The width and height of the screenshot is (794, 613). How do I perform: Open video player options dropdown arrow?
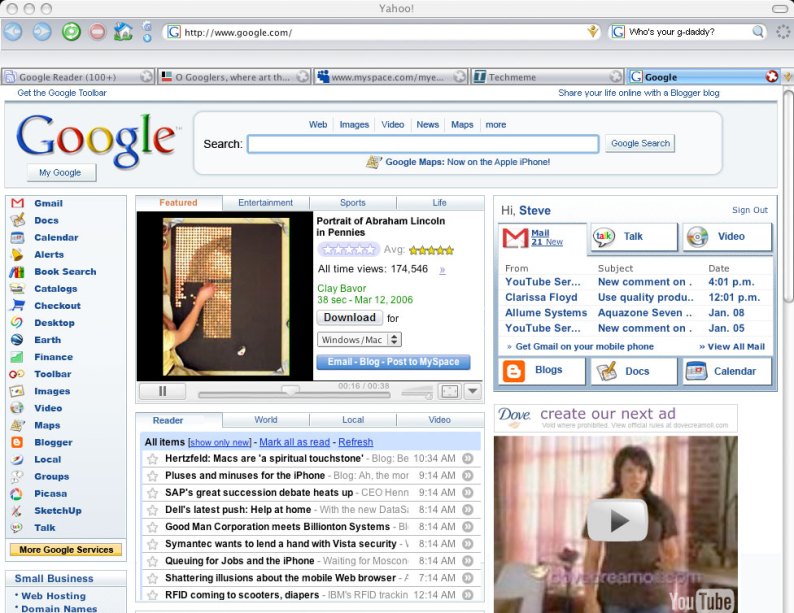472,391
